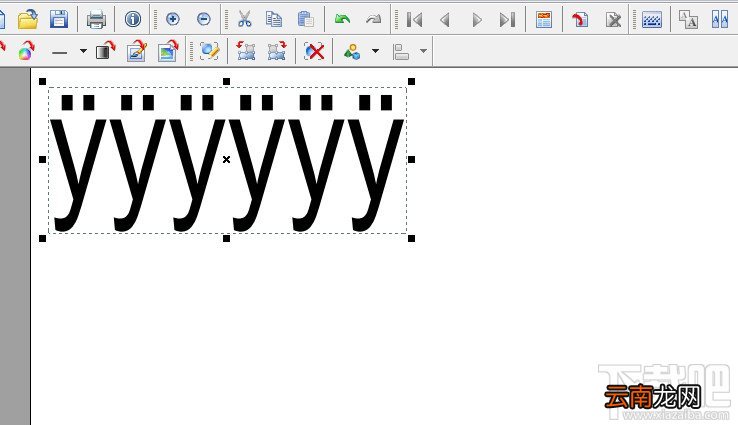Click the top-left selection handle of the text box

42,81
